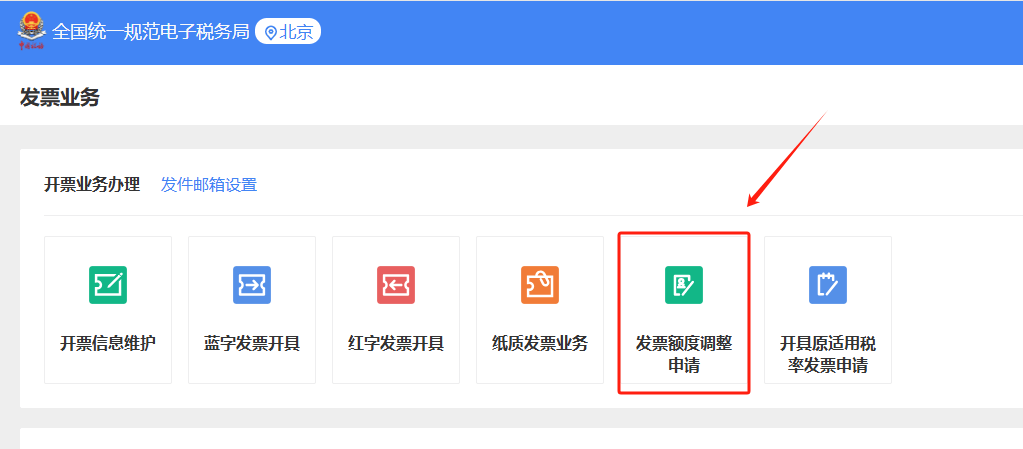The width and height of the screenshot is (1023, 449).
Task: Click the 全国统一规范电子税务局 site title
Action: pyautogui.click(x=150, y=32)
